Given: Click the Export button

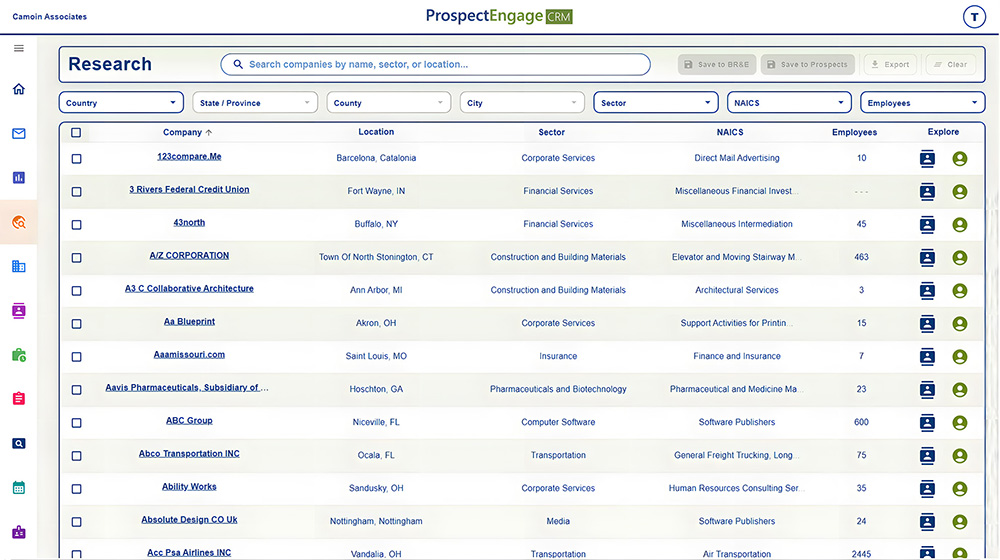Looking at the screenshot, I should [890, 64].
